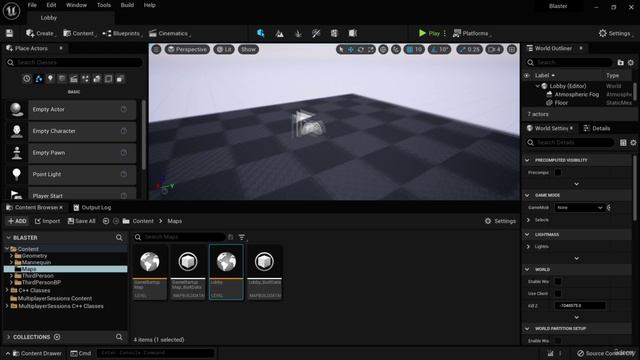Screen dimensions: 640x360
Task: Open the Brush Editing mode icon
Action: [x=353, y=33]
